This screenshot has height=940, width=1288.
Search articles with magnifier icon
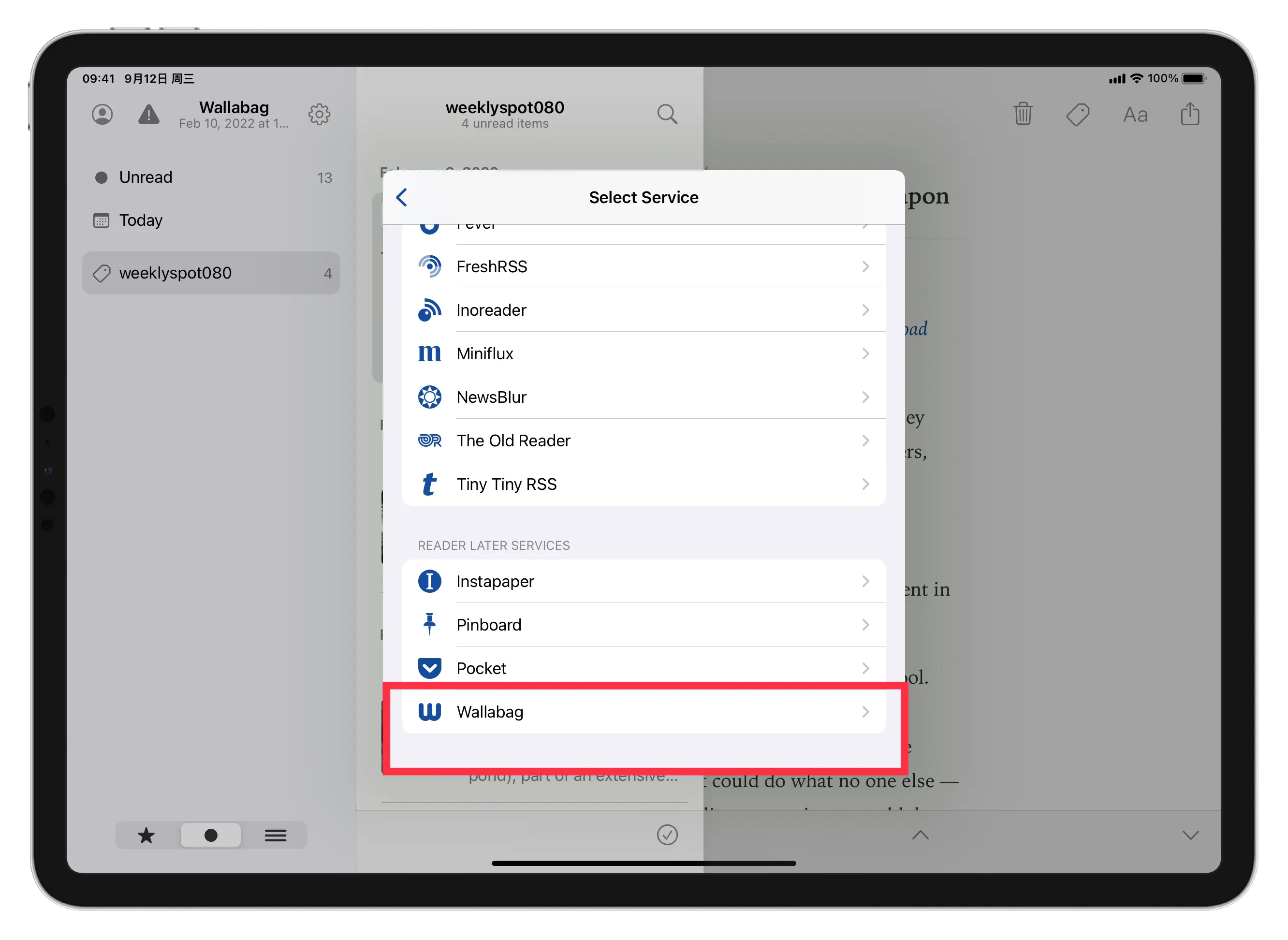point(667,115)
